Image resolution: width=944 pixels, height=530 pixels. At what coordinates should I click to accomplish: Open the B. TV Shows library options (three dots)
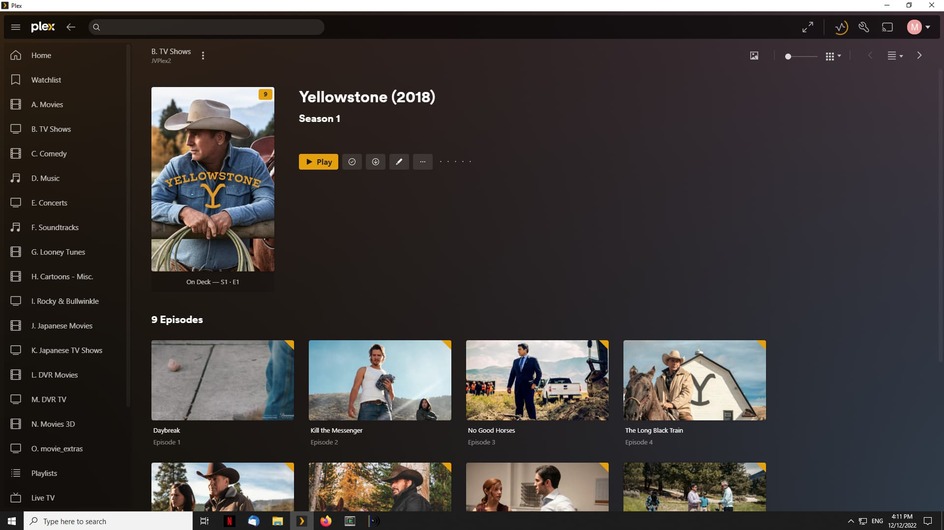click(203, 55)
